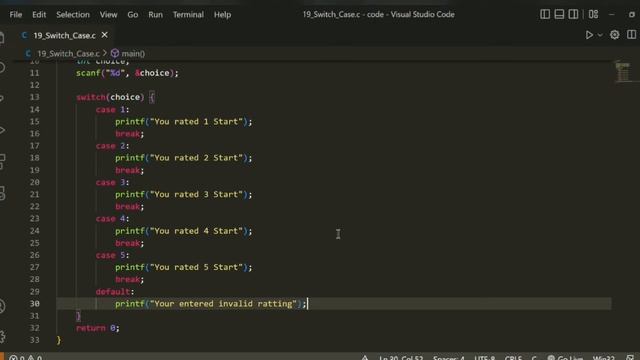Select C language mode in status bar
640x360 pixels.
click(534, 358)
